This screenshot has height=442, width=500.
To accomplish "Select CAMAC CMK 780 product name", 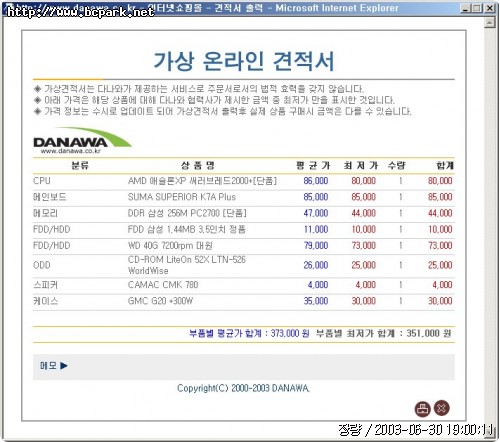I will 163,285.
